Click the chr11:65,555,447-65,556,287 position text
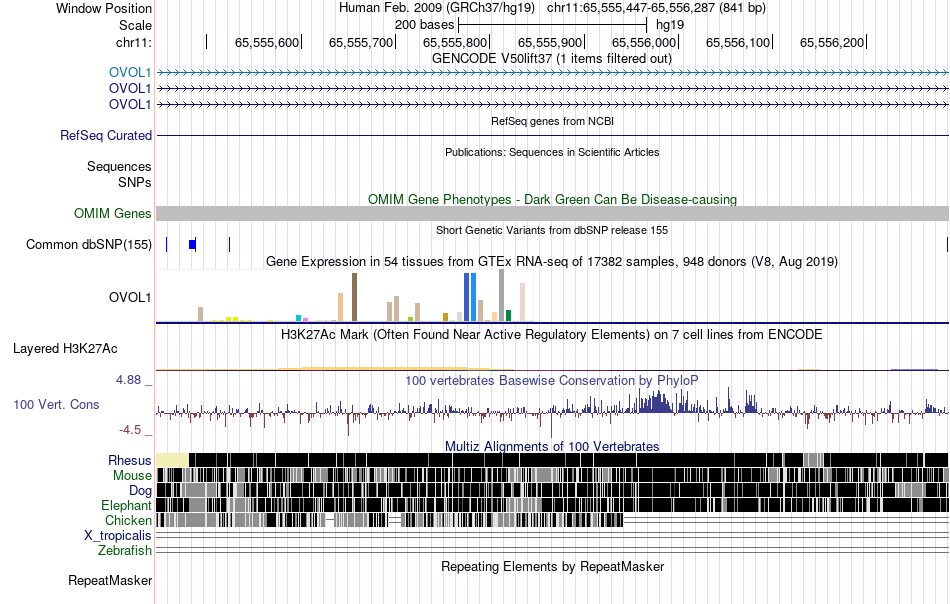950x604 pixels. point(656,8)
